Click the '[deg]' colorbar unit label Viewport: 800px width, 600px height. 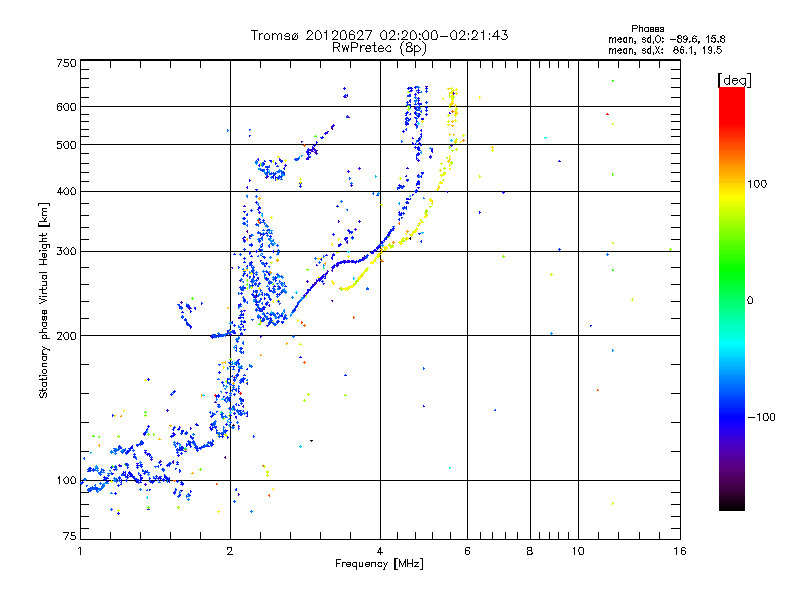point(734,80)
